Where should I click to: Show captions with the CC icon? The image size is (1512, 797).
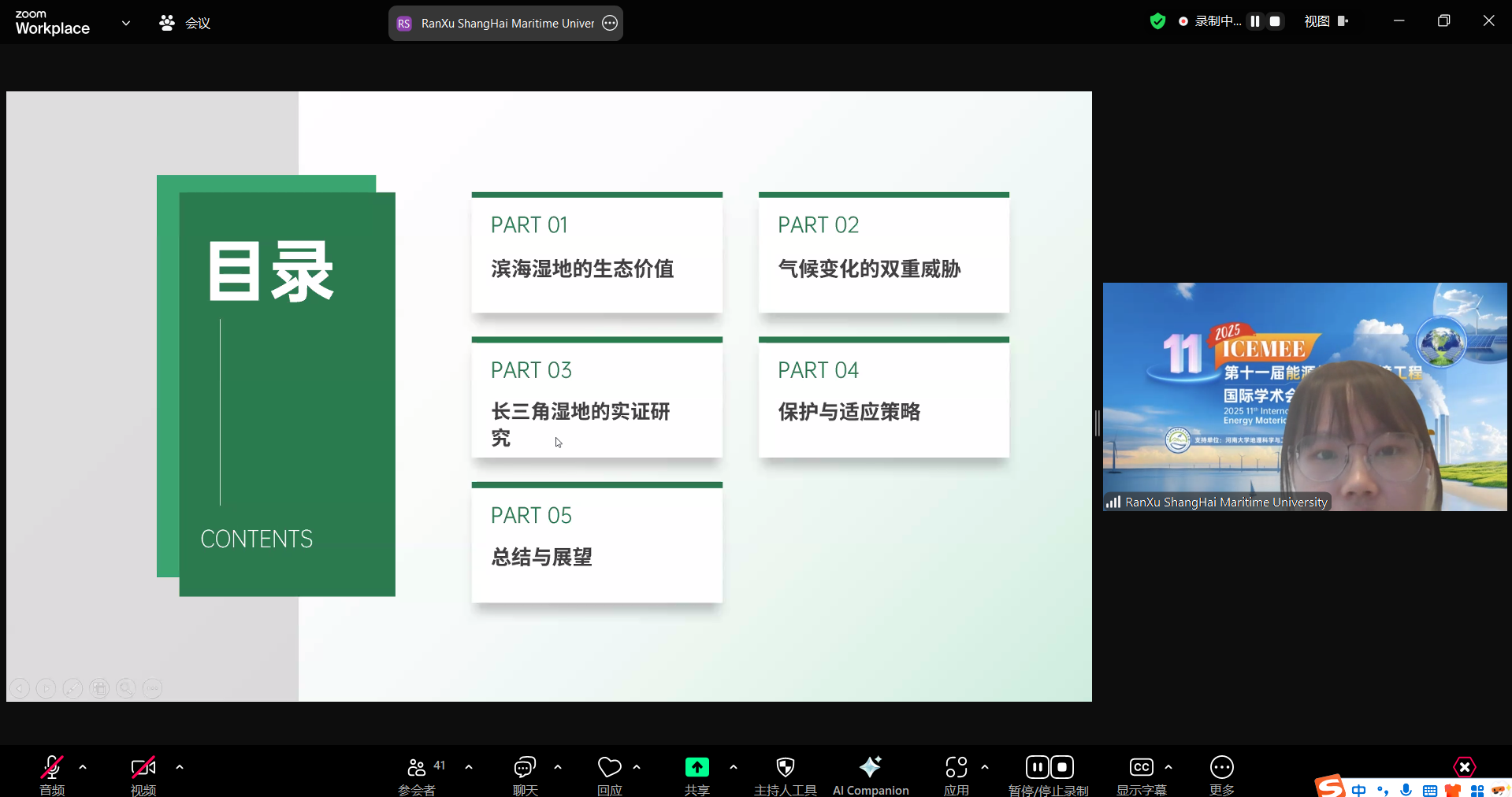point(1142,767)
